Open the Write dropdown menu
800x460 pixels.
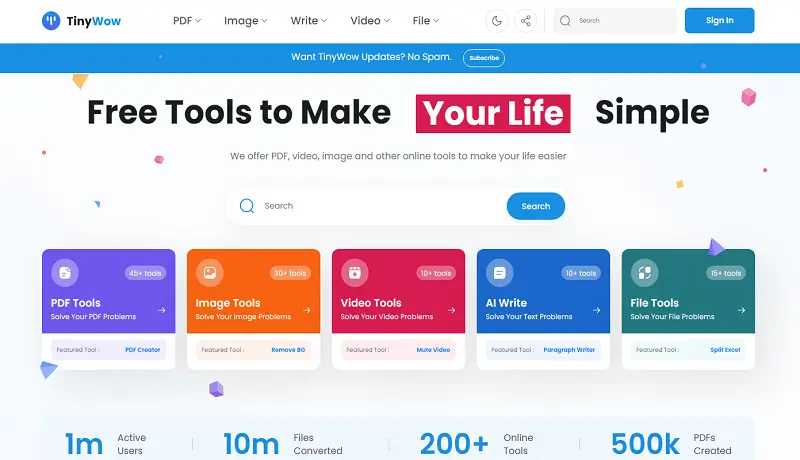click(x=310, y=20)
